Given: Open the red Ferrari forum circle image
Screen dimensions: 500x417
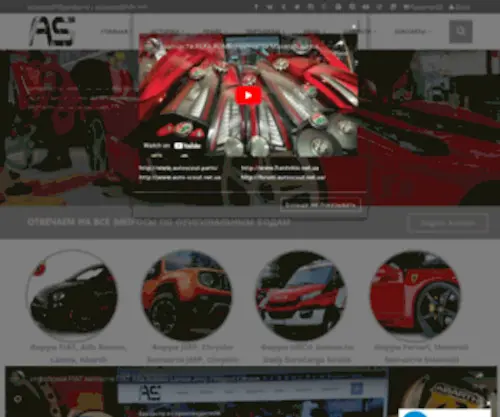Looking at the screenshot, I should [x=416, y=295].
